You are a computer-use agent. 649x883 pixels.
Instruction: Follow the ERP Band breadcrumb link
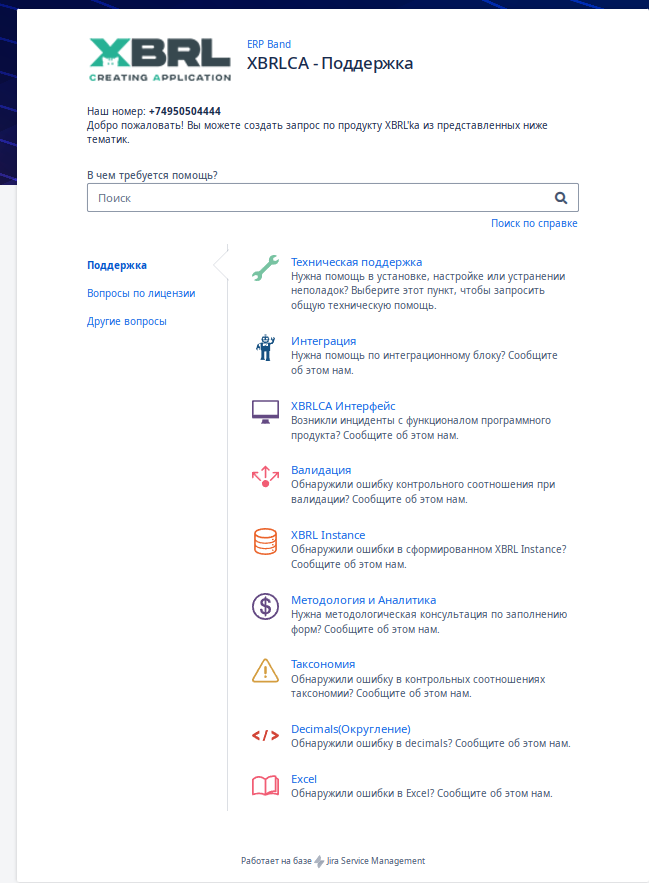coord(269,44)
